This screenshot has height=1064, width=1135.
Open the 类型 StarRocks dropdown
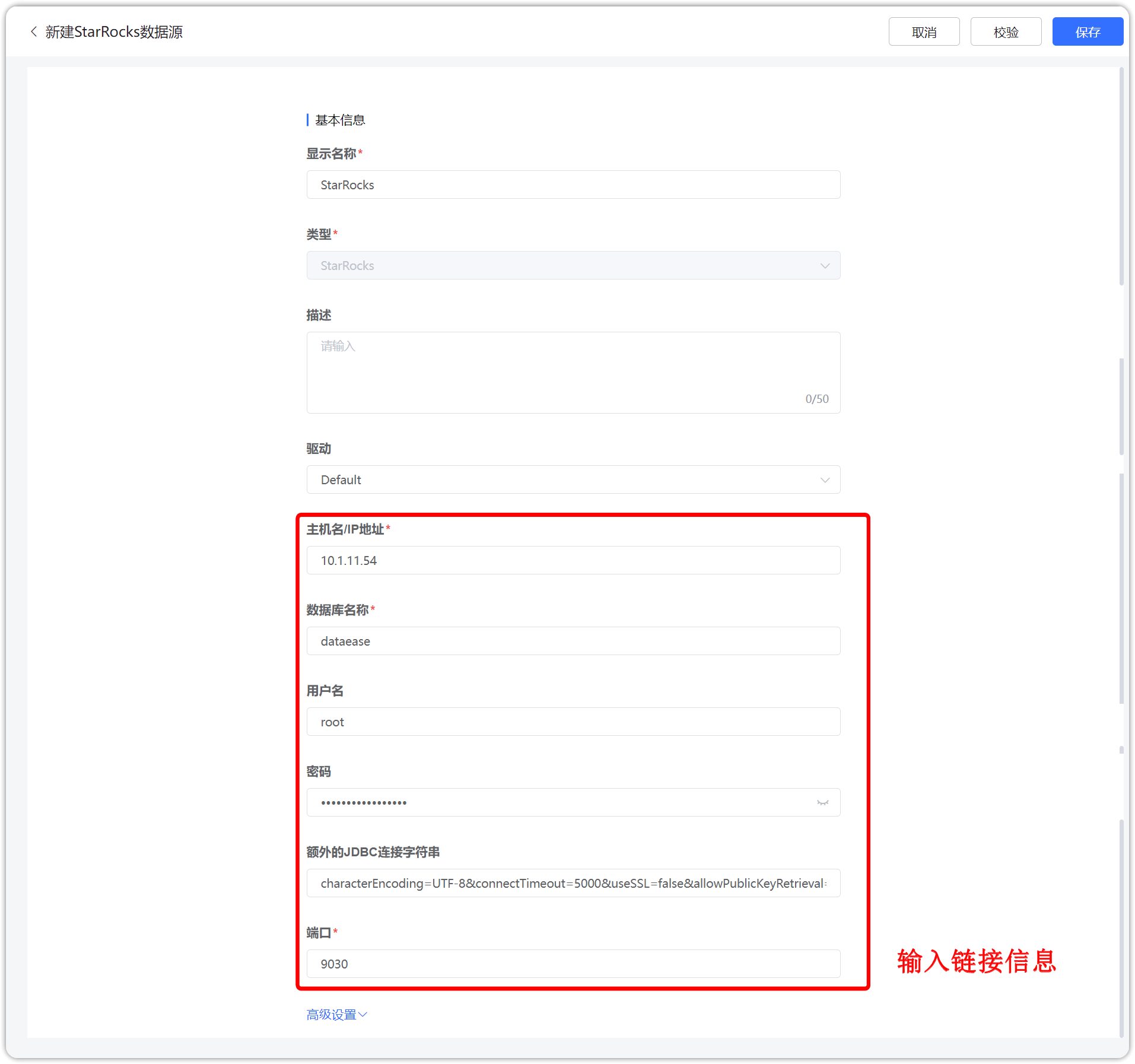click(573, 265)
